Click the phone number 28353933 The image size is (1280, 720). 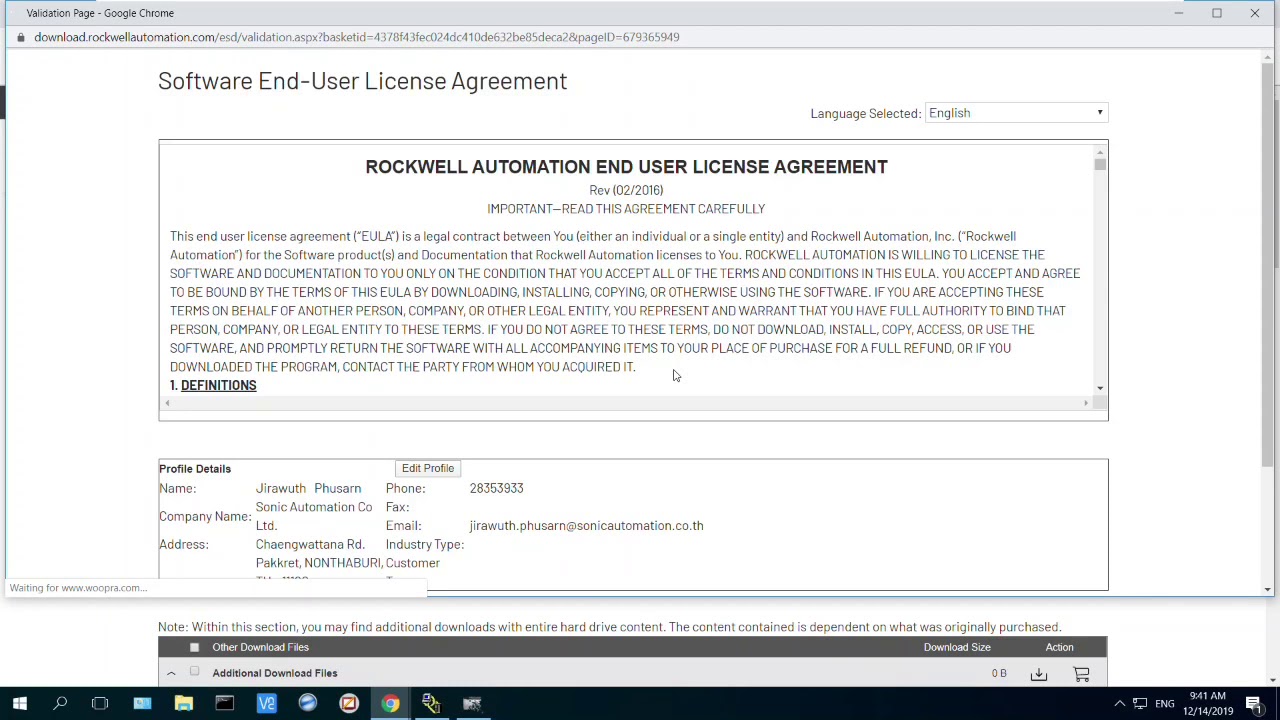pos(496,488)
